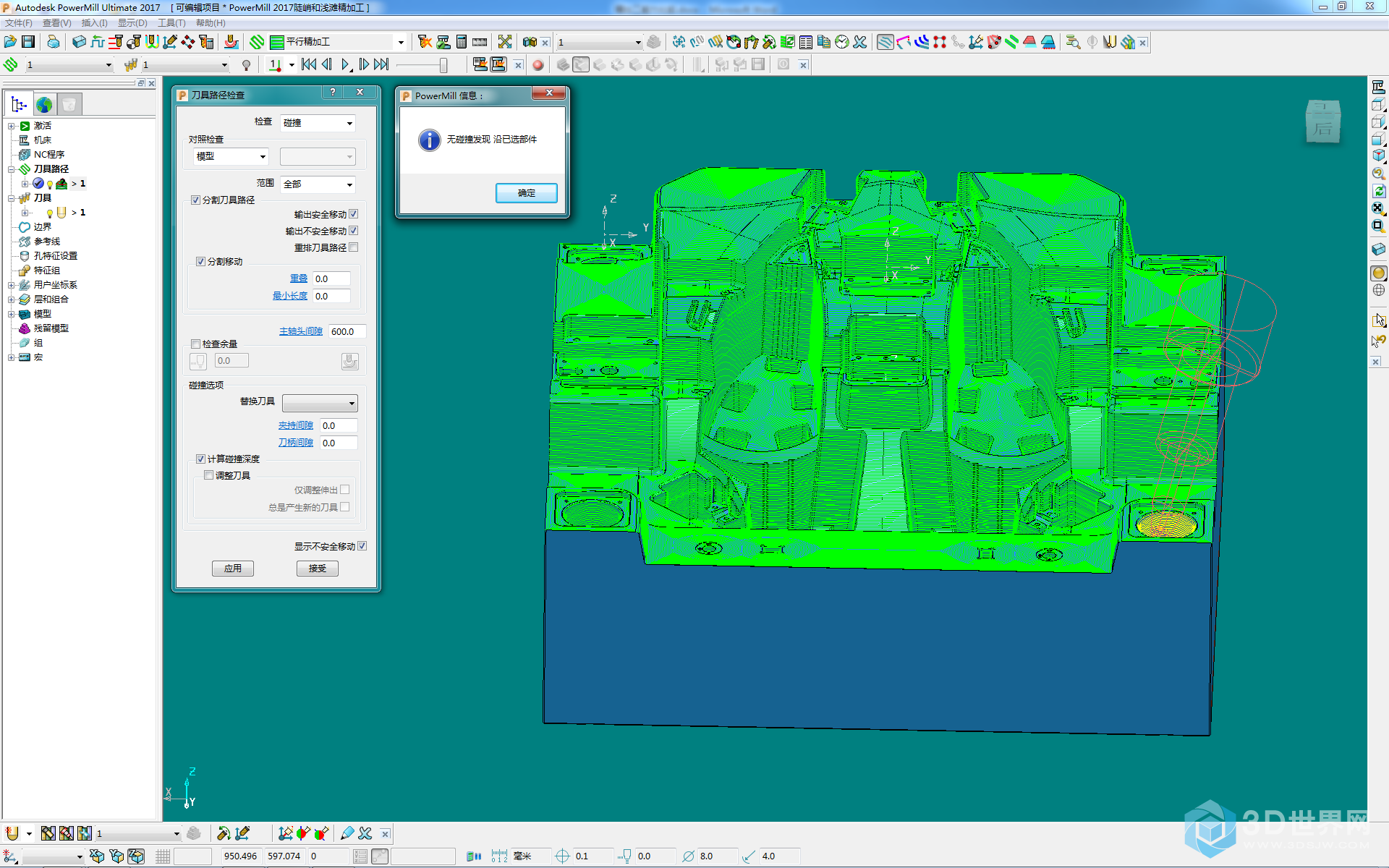Enable 重排刀具路径 checkbox
Viewport: 1389px width, 868px height.
354,247
